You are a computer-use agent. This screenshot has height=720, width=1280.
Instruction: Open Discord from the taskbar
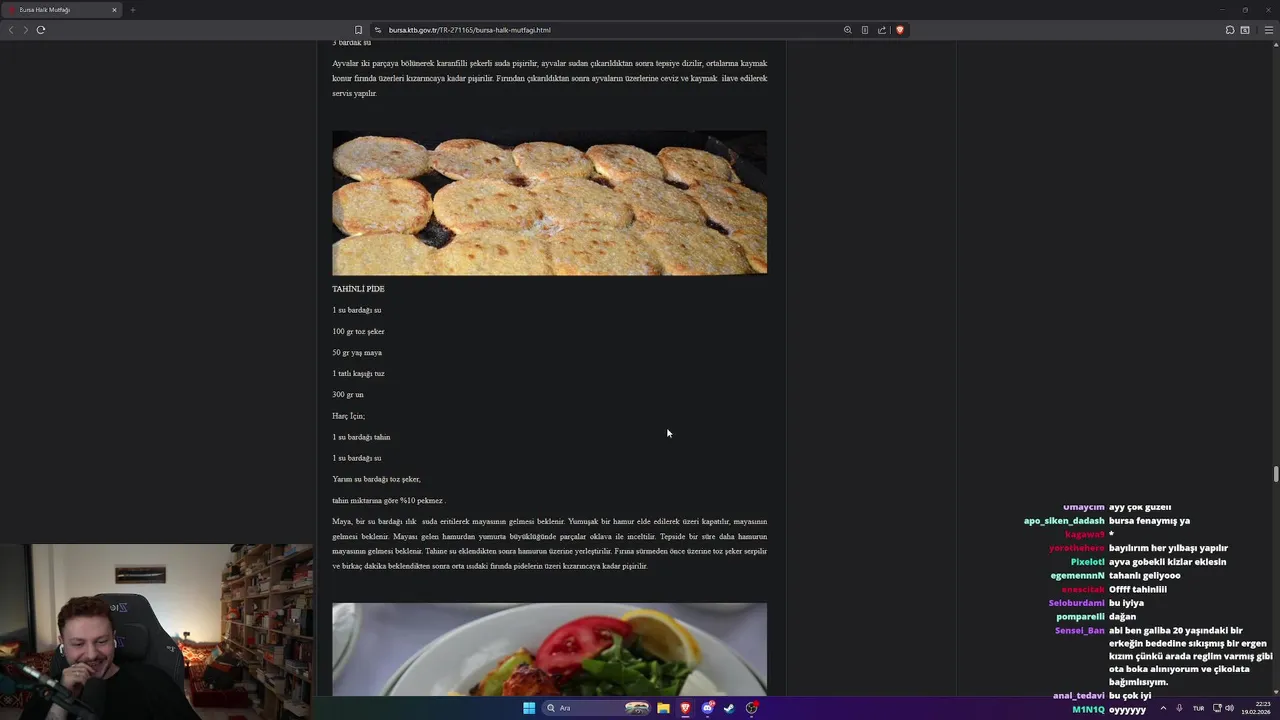tap(707, 708)
